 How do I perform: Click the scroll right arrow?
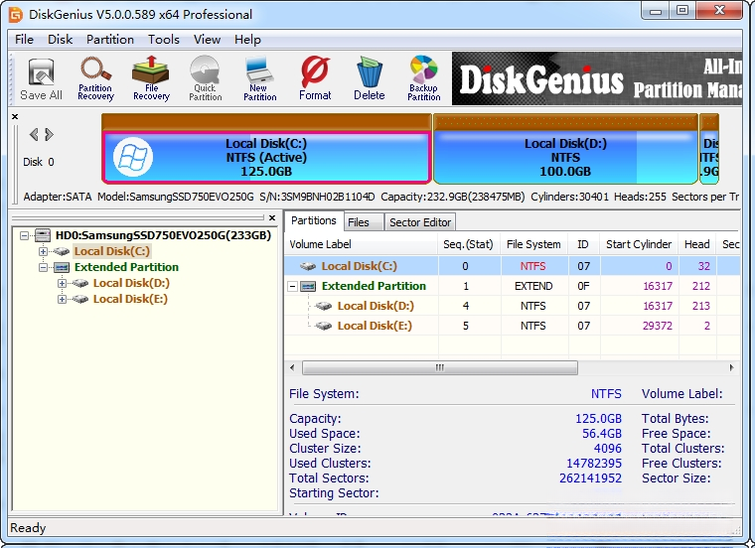coord(731,368)
